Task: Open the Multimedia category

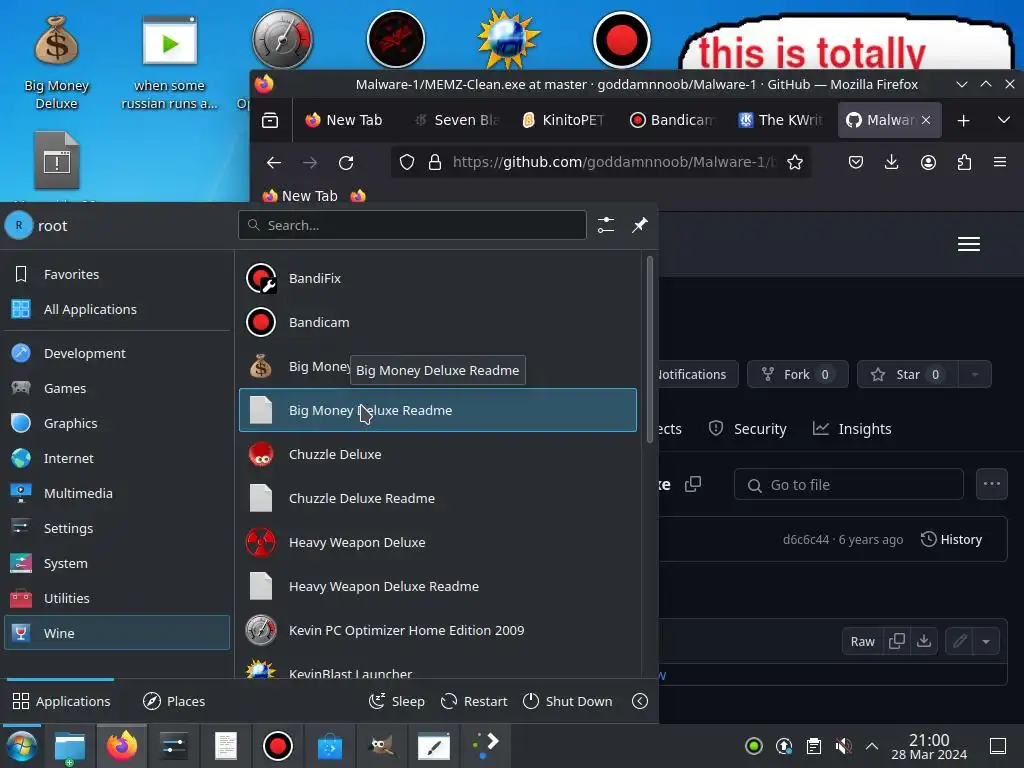Action: [117, 493]
